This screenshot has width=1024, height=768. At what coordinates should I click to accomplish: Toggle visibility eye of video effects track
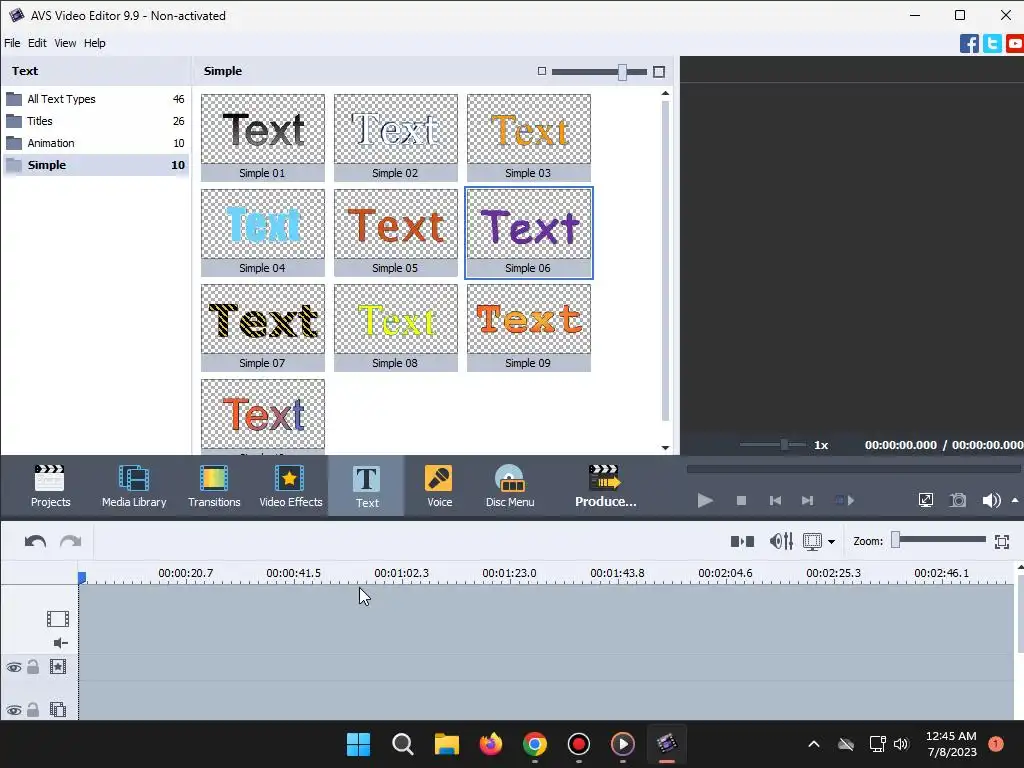coord(14,667)
